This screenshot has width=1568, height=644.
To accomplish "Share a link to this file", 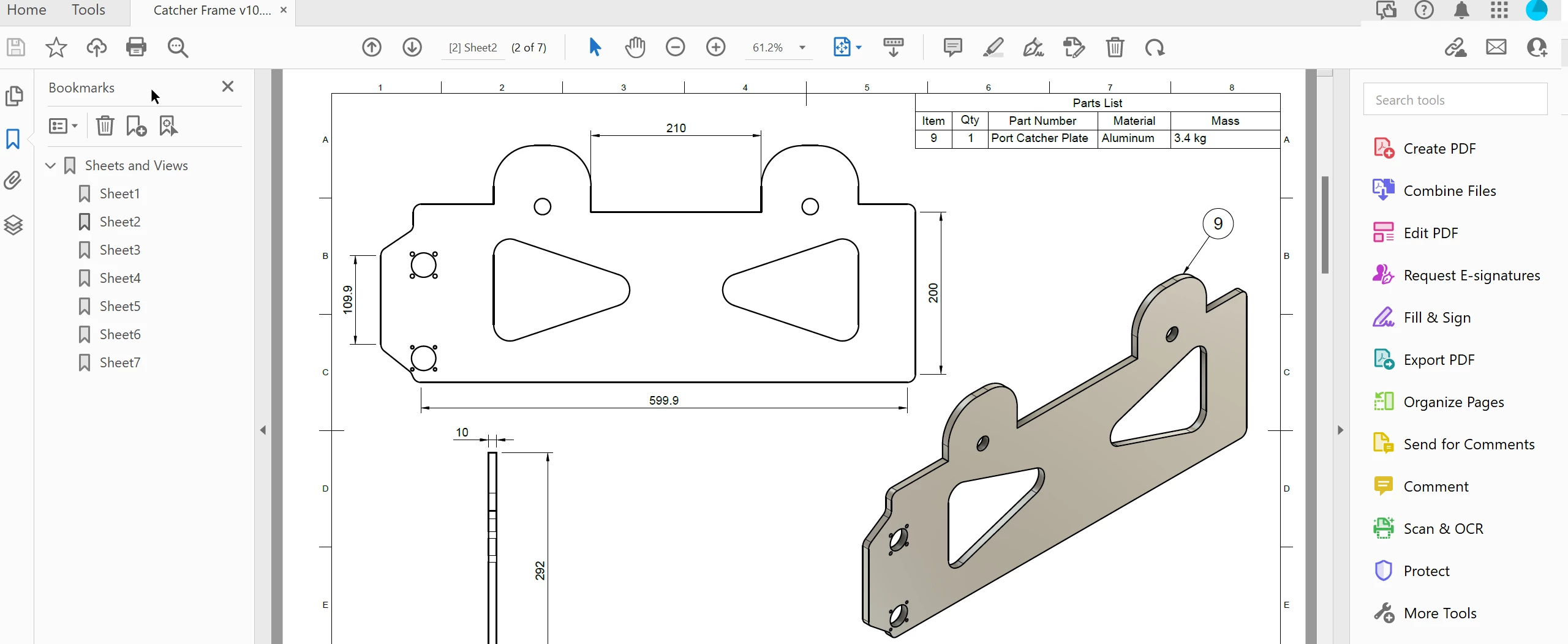I will pyautogui.click(x=1456, y=47).
